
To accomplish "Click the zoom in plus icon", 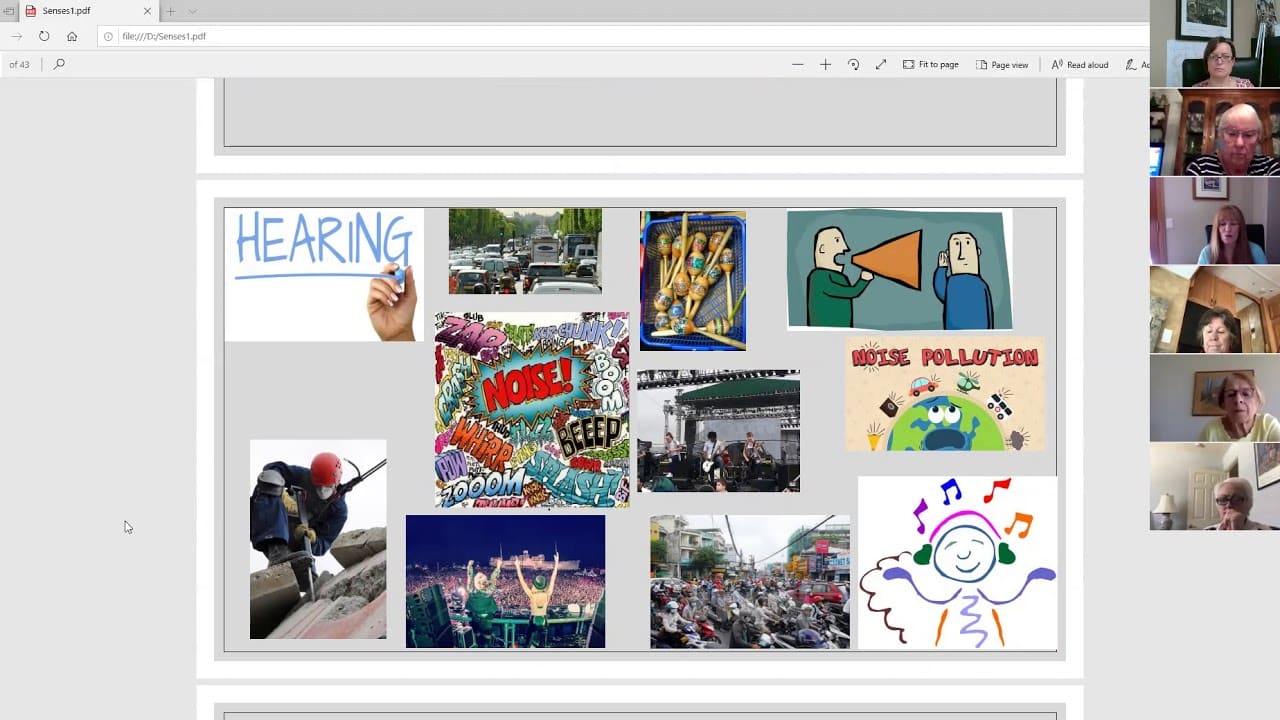I will point(825,64).
